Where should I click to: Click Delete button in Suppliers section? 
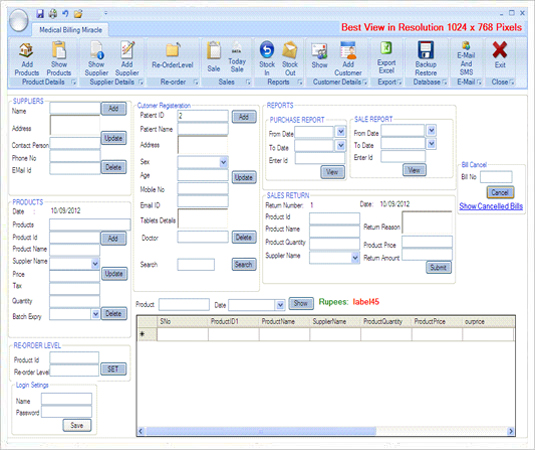114,167
